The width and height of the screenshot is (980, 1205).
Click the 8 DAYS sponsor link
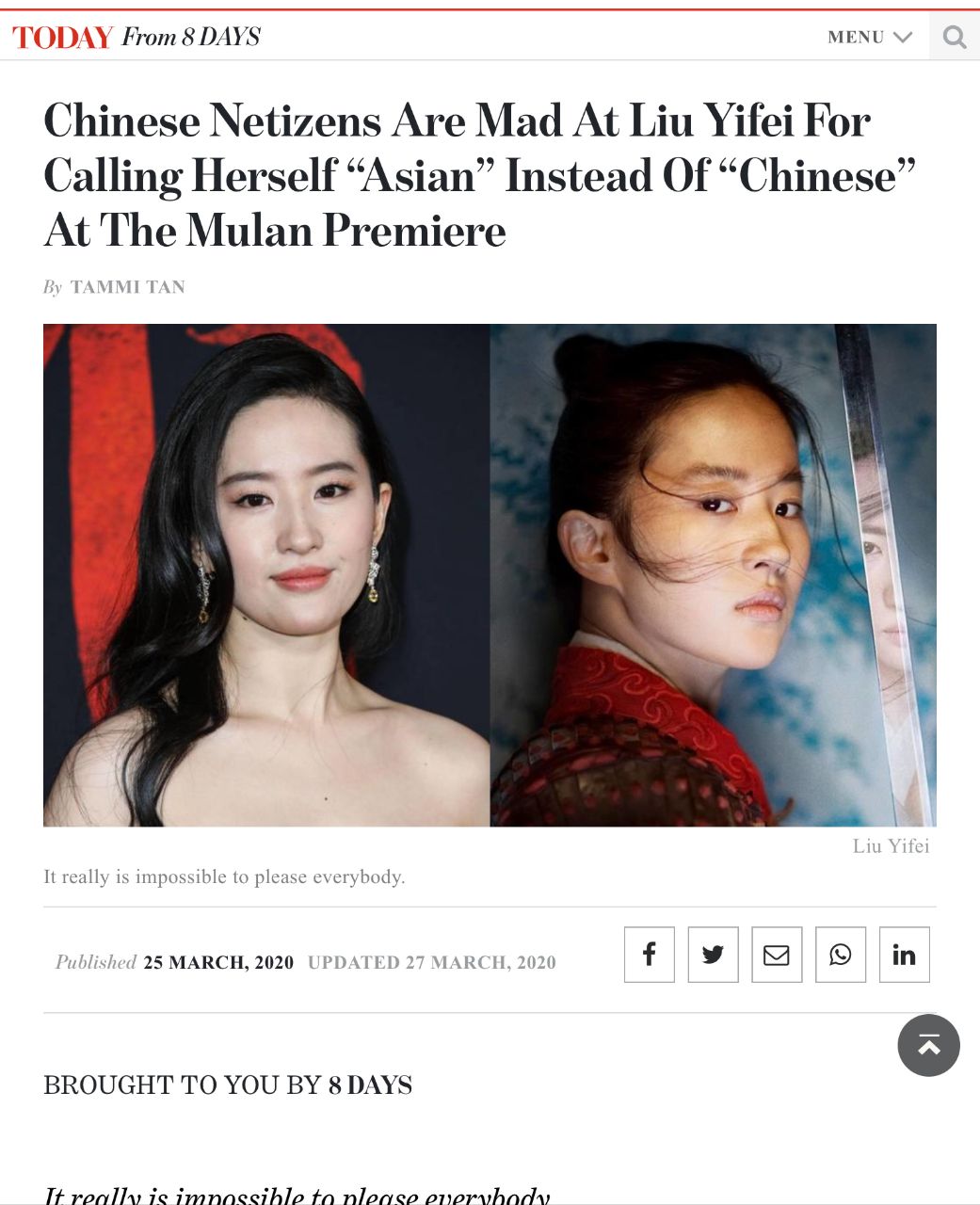coord(370,1085)
